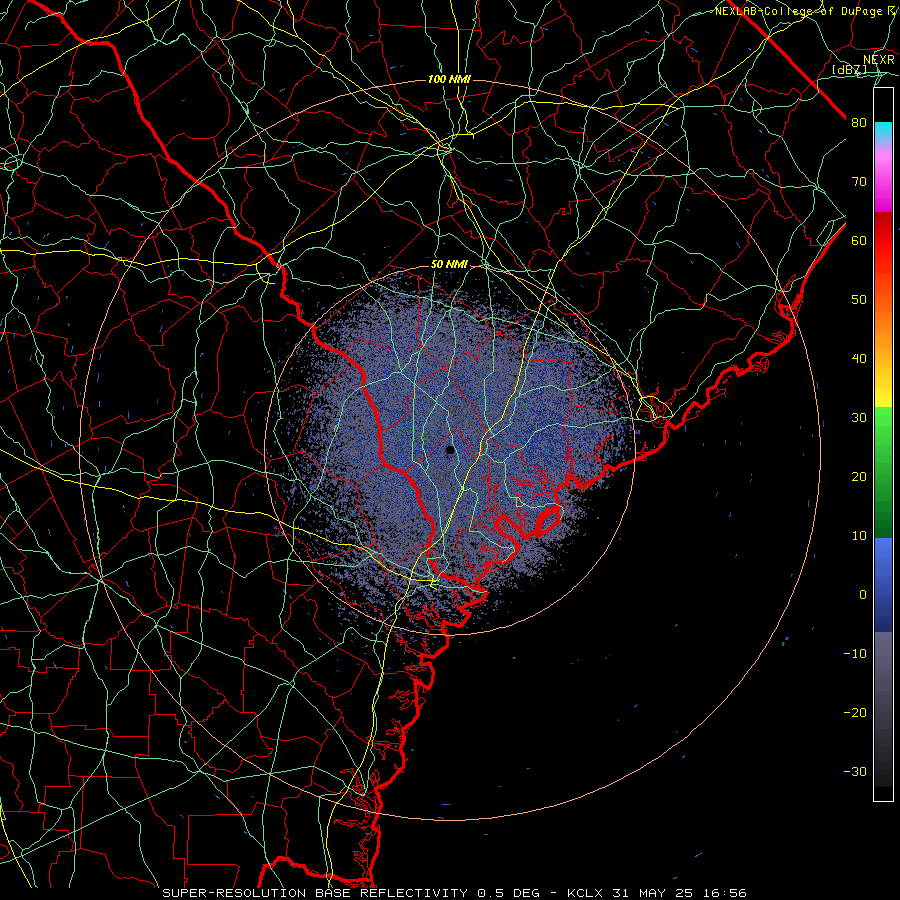The image size is (900, 900).
Task: Click the 20 value on the dBZ scale
Action: (859, 476)
